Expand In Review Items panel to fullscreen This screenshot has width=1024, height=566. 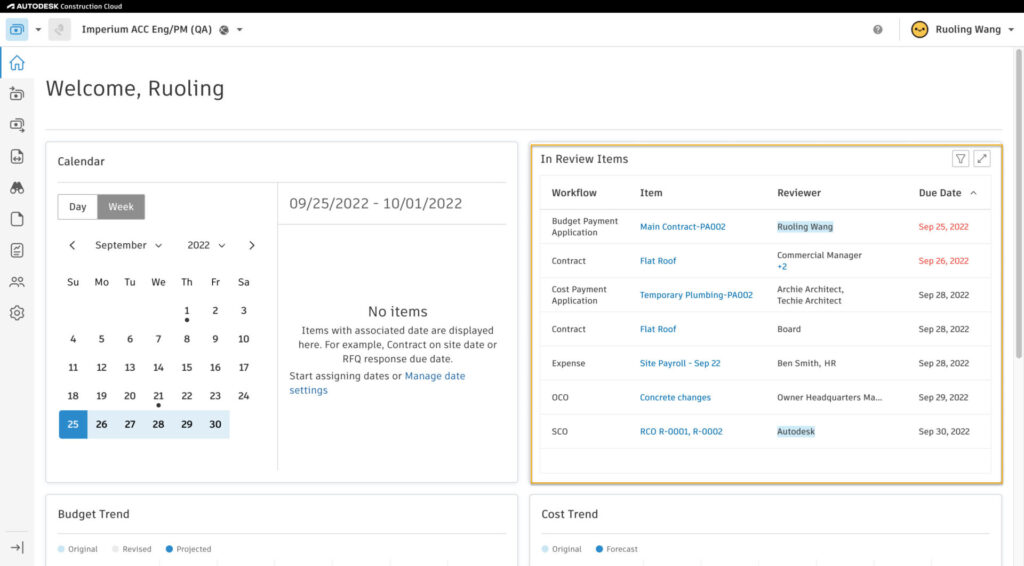tap(982, 159)
